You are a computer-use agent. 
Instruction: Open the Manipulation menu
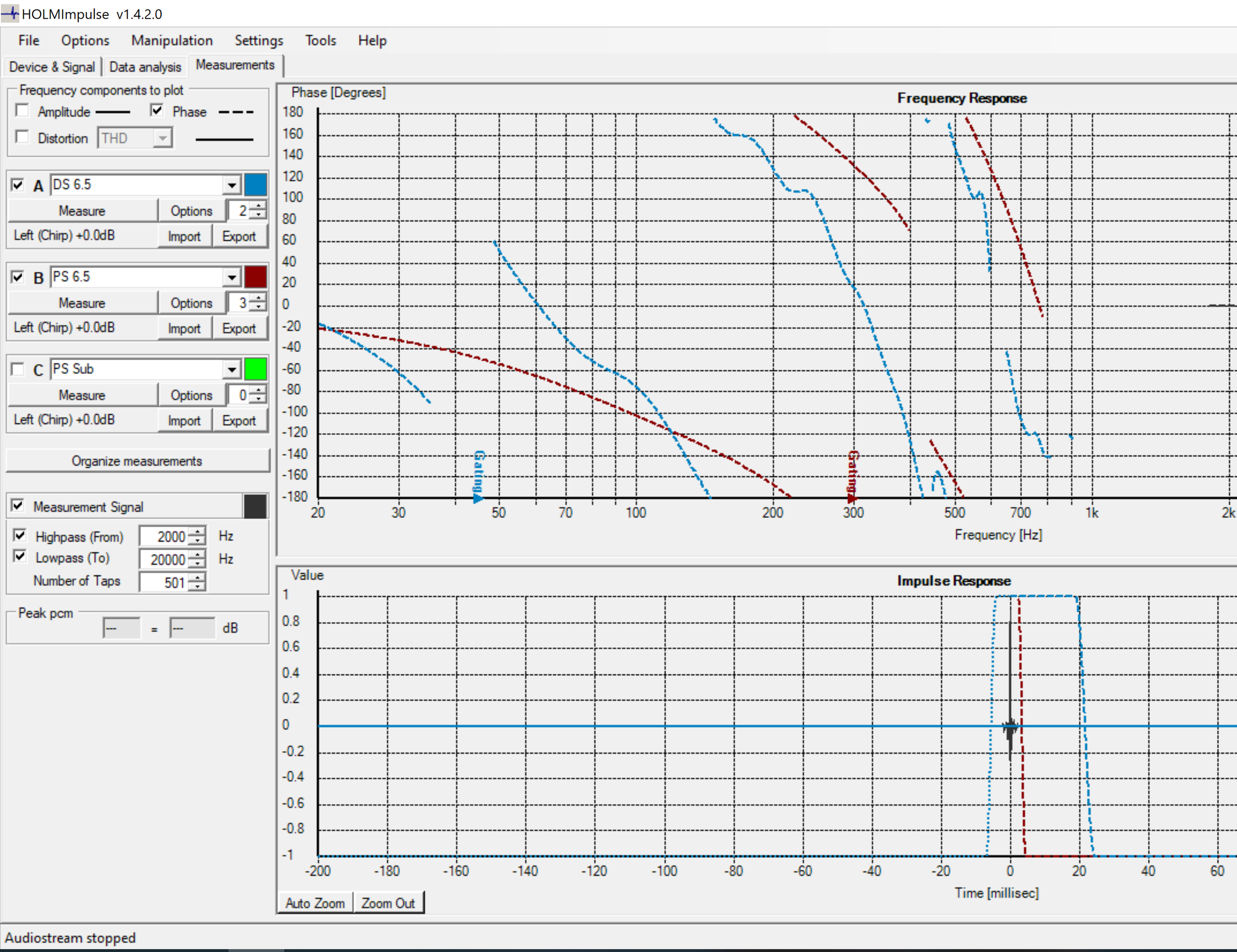172,41
